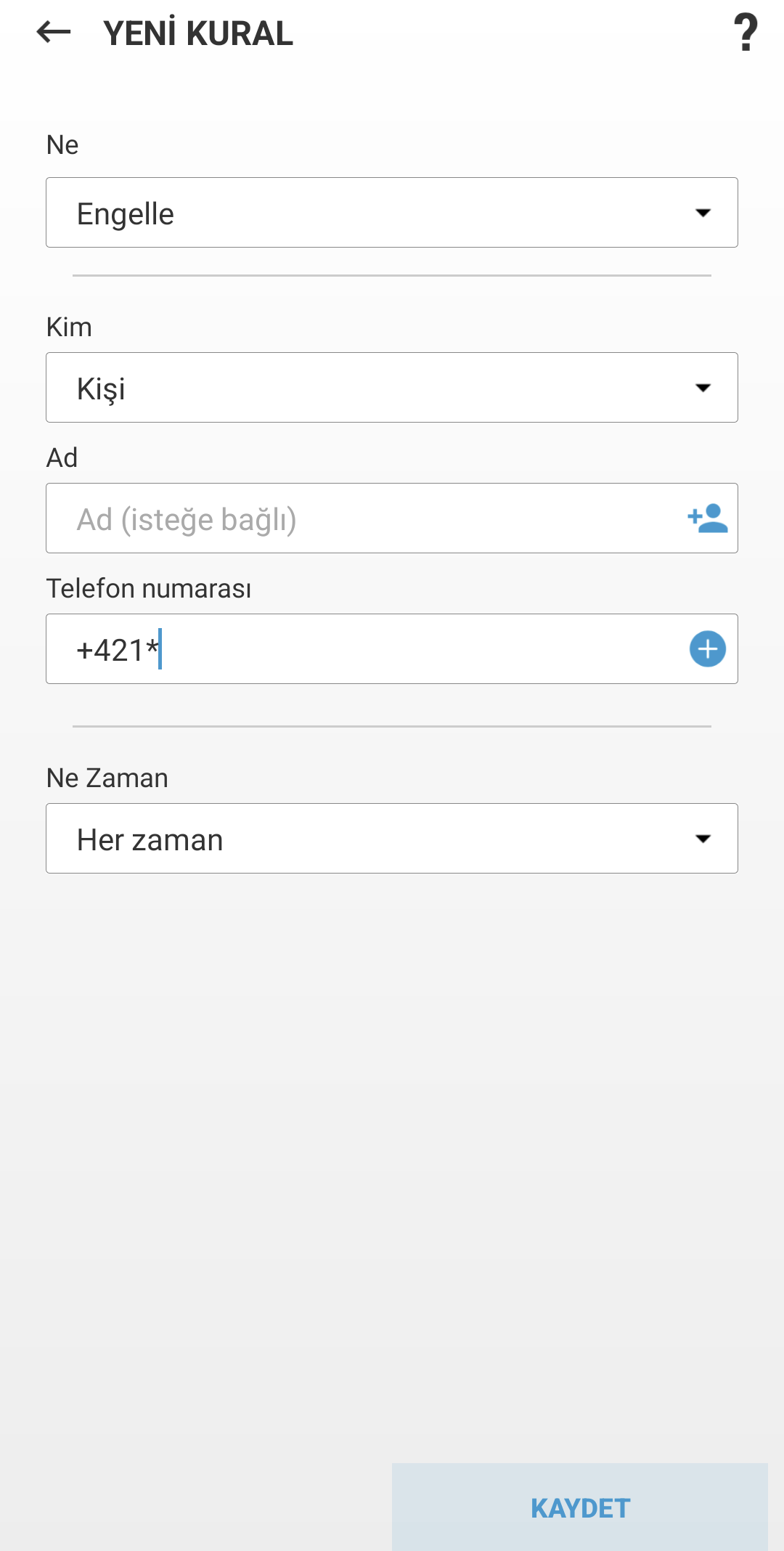Click the back arrow to leave YENİ KURAL
Image resolution: width=784 pixels, height=1551 pixels.
click(x=51, y=33)
